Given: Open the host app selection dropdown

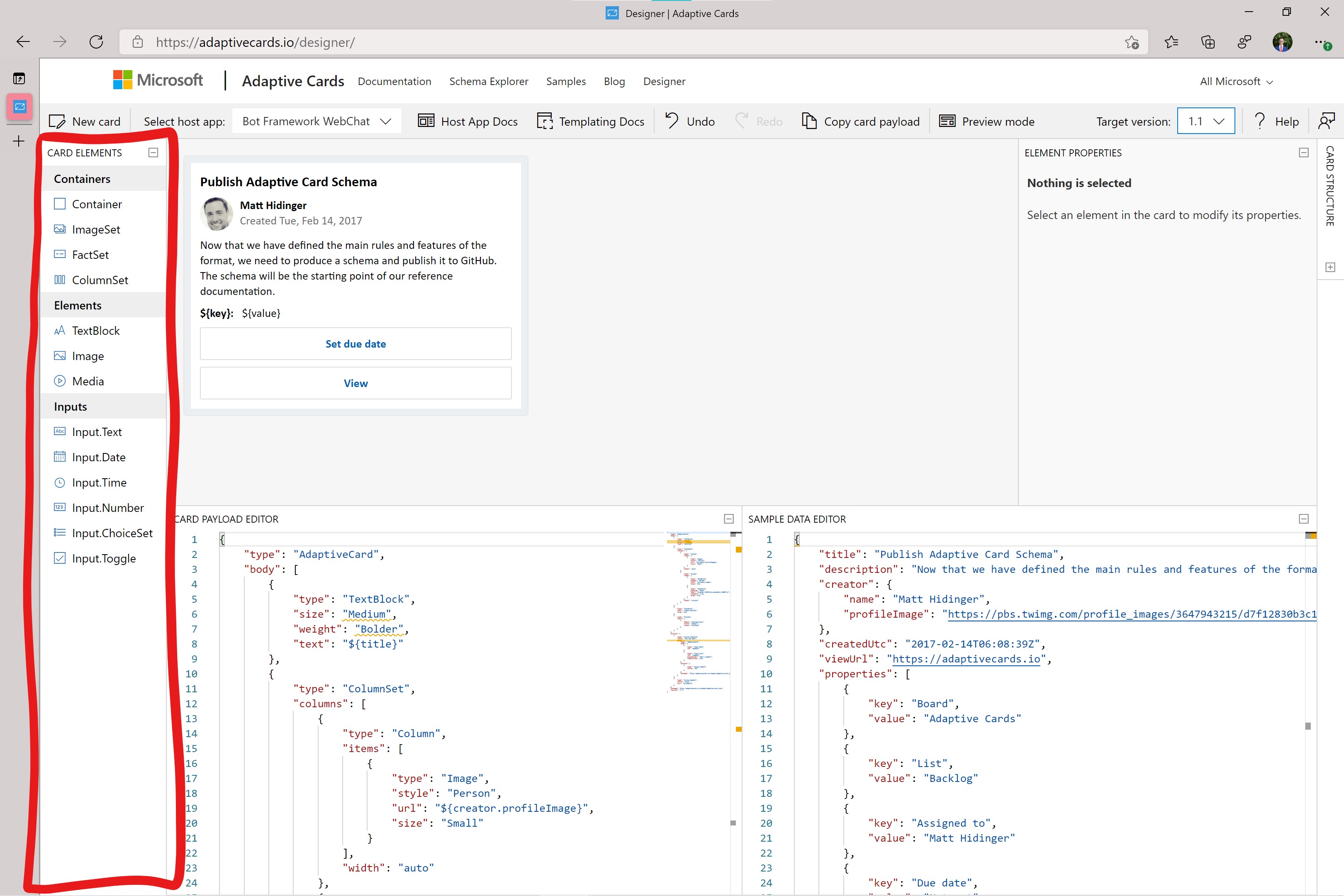Looking at the screenshot, I should (x=317, y=121).
